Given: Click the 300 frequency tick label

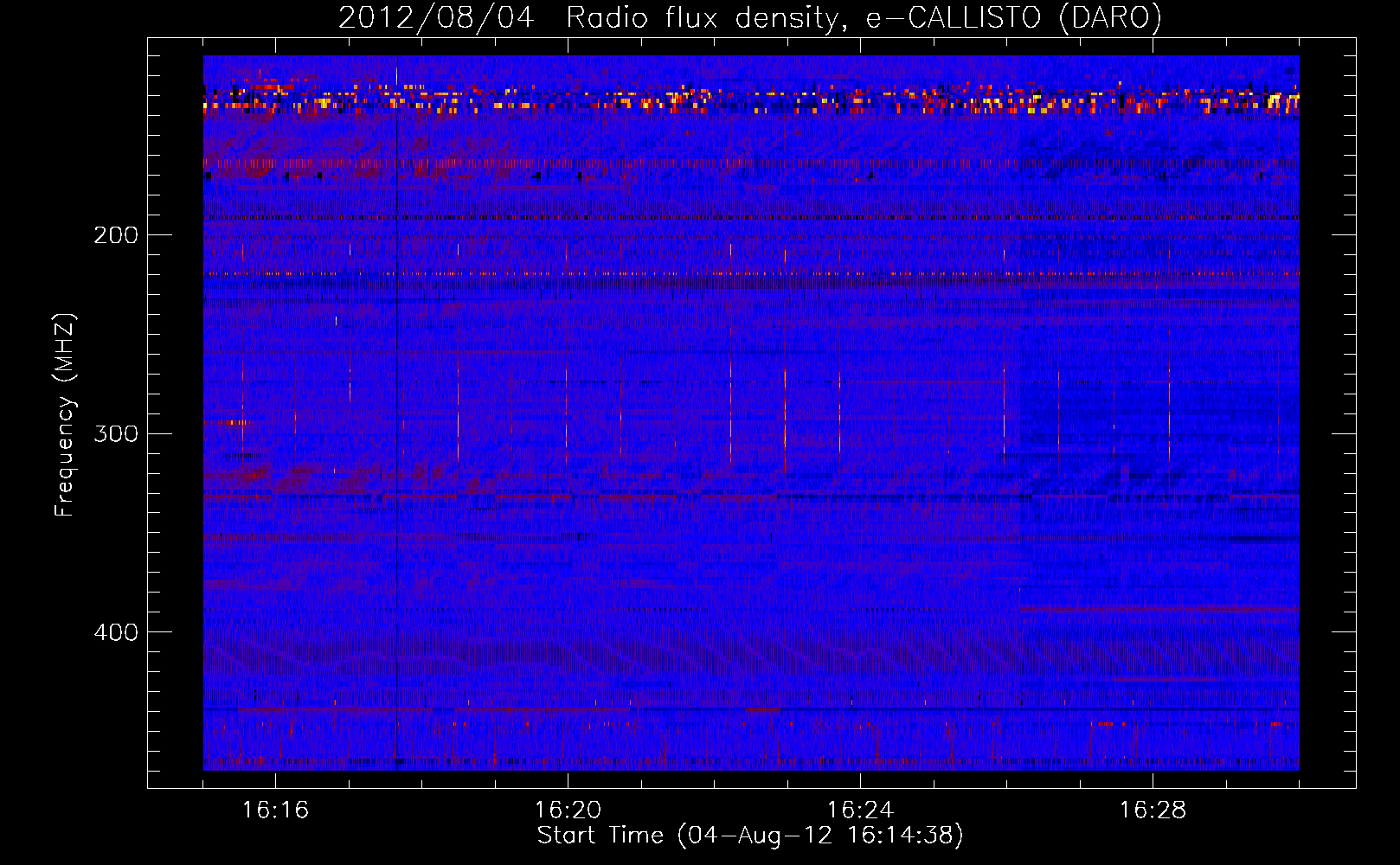Looking at the screenshot, I should coord(116,433).
